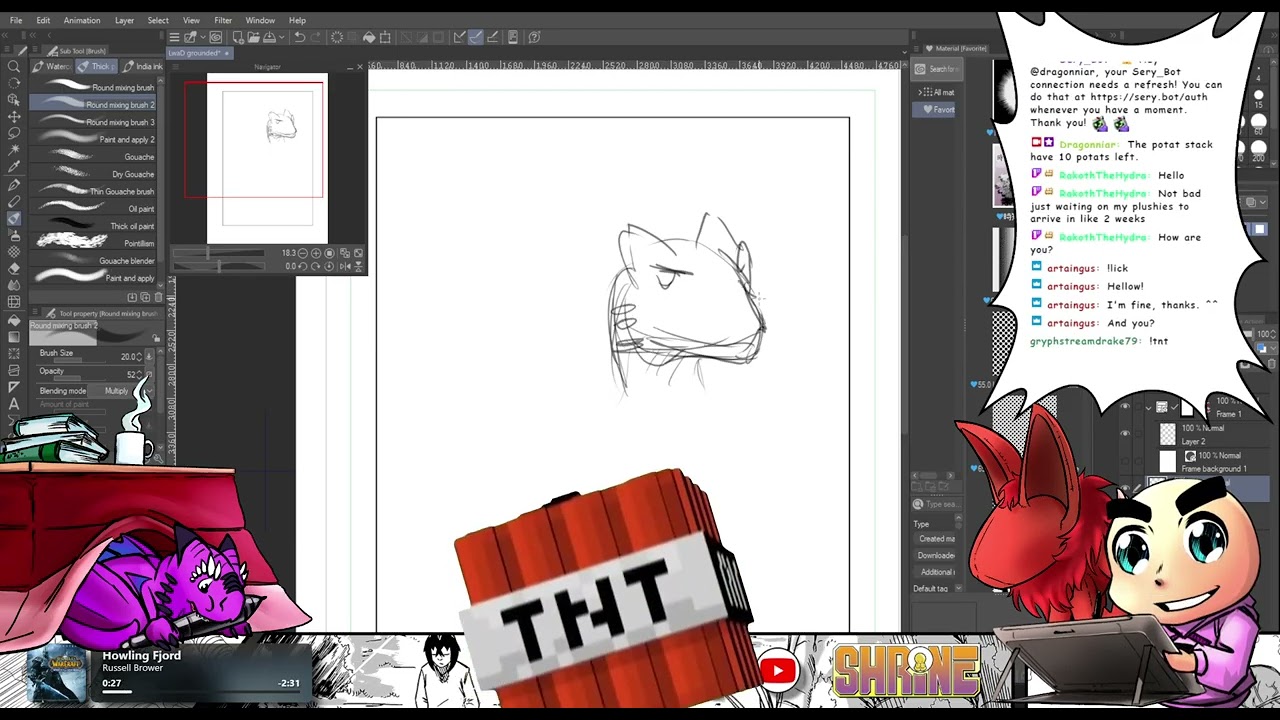The width and height of the screenshot is (1280, 720).
Task: Click the Undo arrow in command bar
Action: [299, 37]
